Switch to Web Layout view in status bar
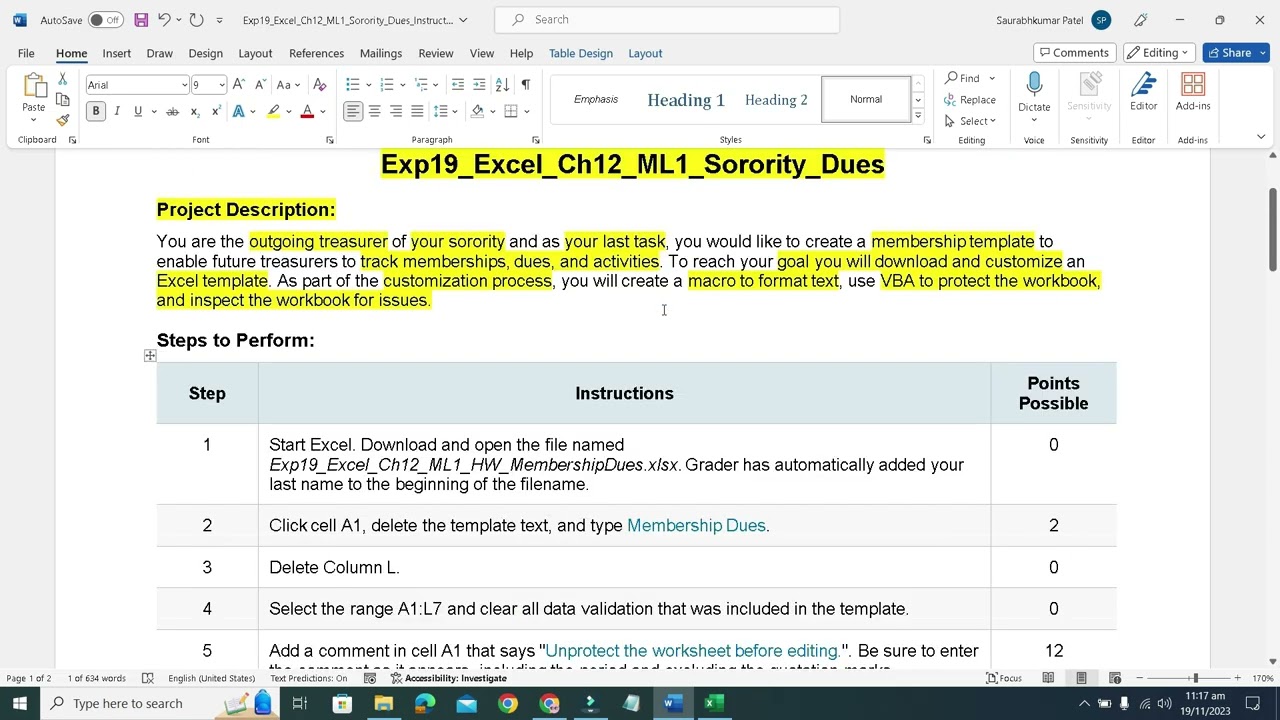1280x720 pixels. (x=1115, y=678)
